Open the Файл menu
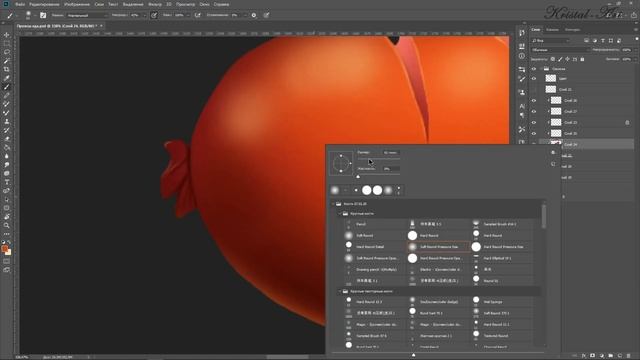This screenshot has width=640, height=360. coord(20,4)
